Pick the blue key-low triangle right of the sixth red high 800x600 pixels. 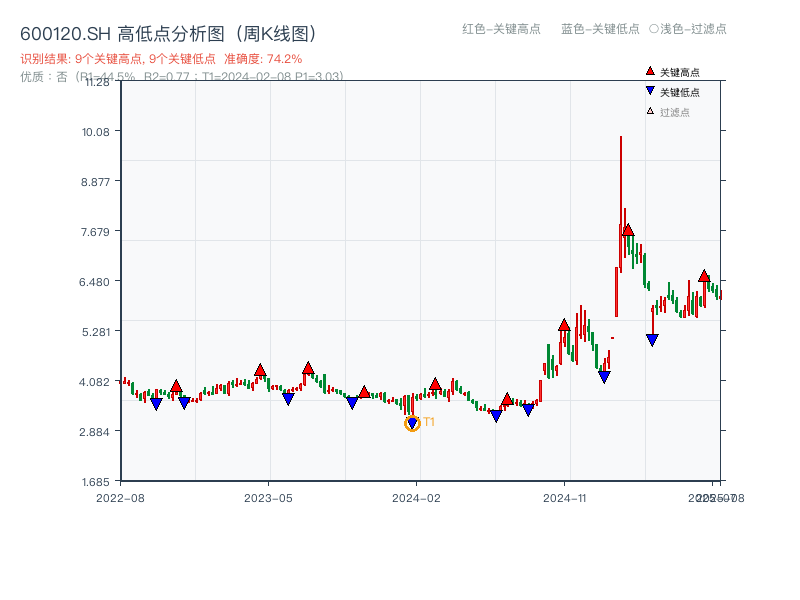pos(528,410)
